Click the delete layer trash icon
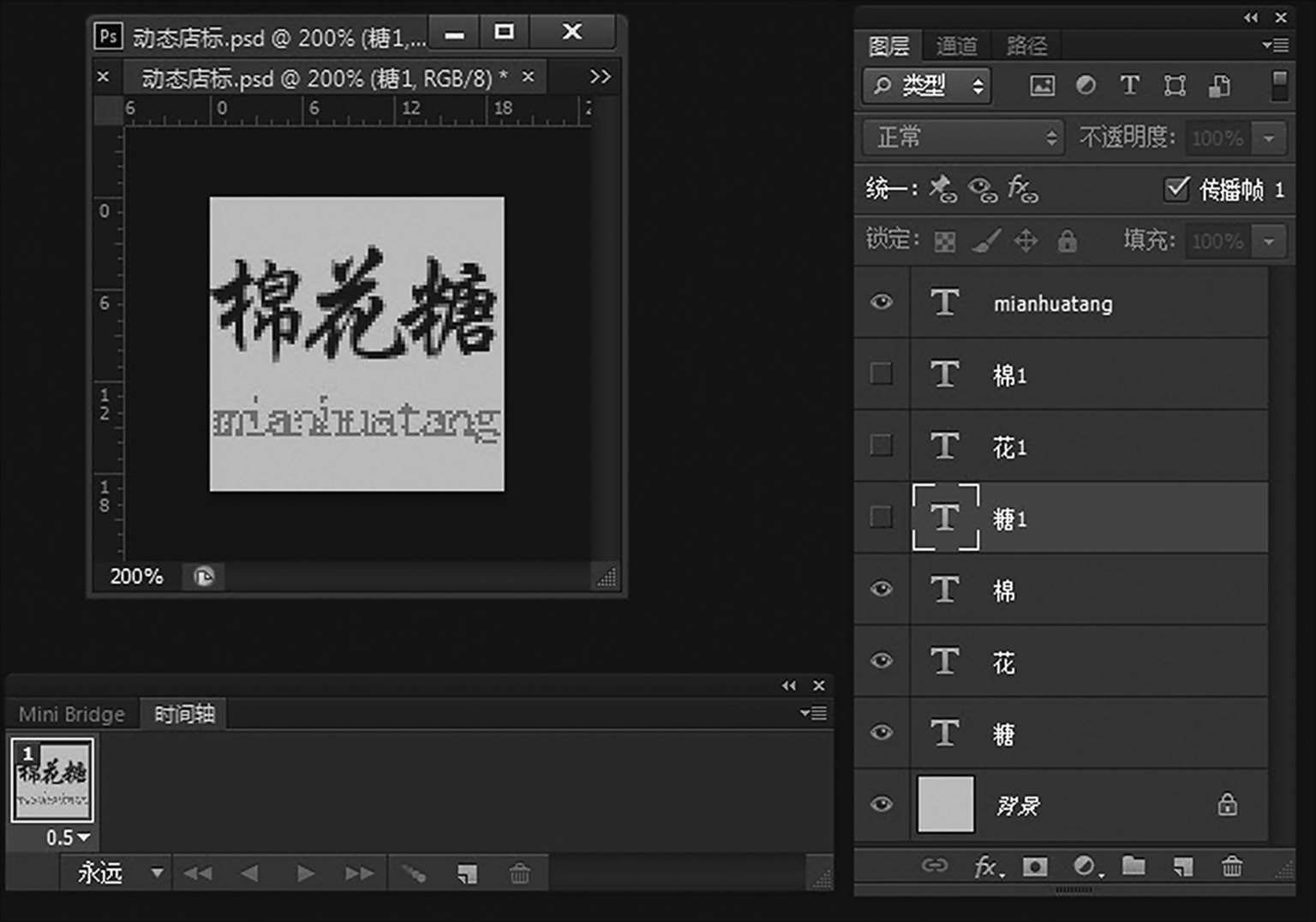Screen dimensions: 1316x922 point(1231,866)
